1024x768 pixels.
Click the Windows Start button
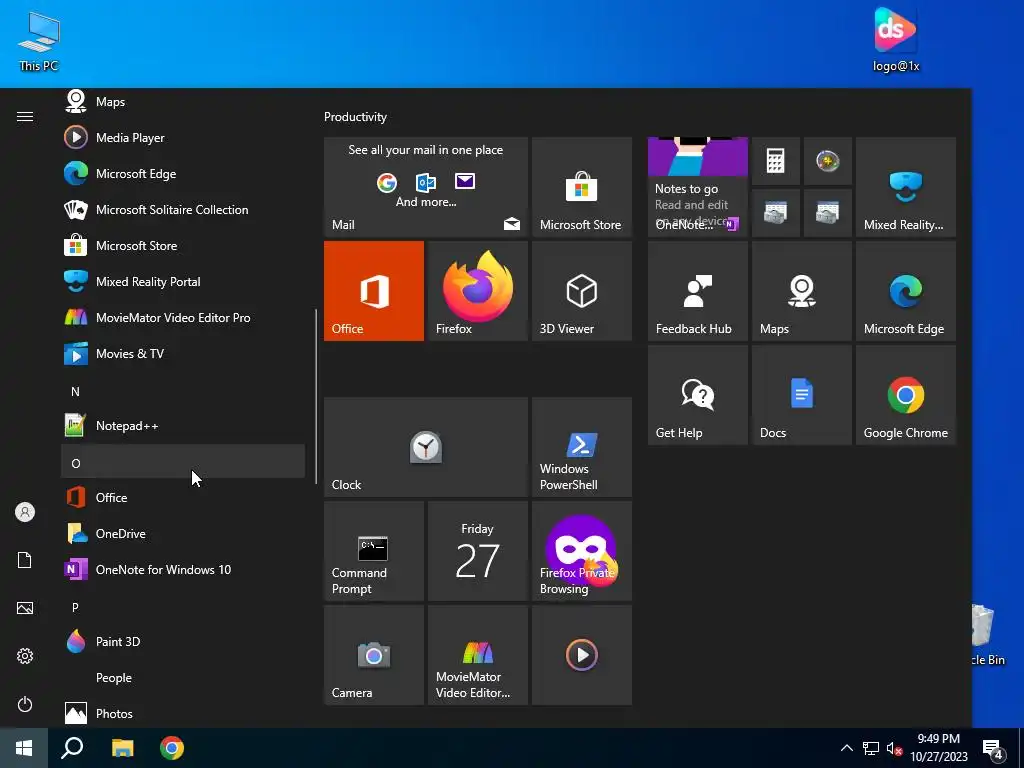(24, 748)
